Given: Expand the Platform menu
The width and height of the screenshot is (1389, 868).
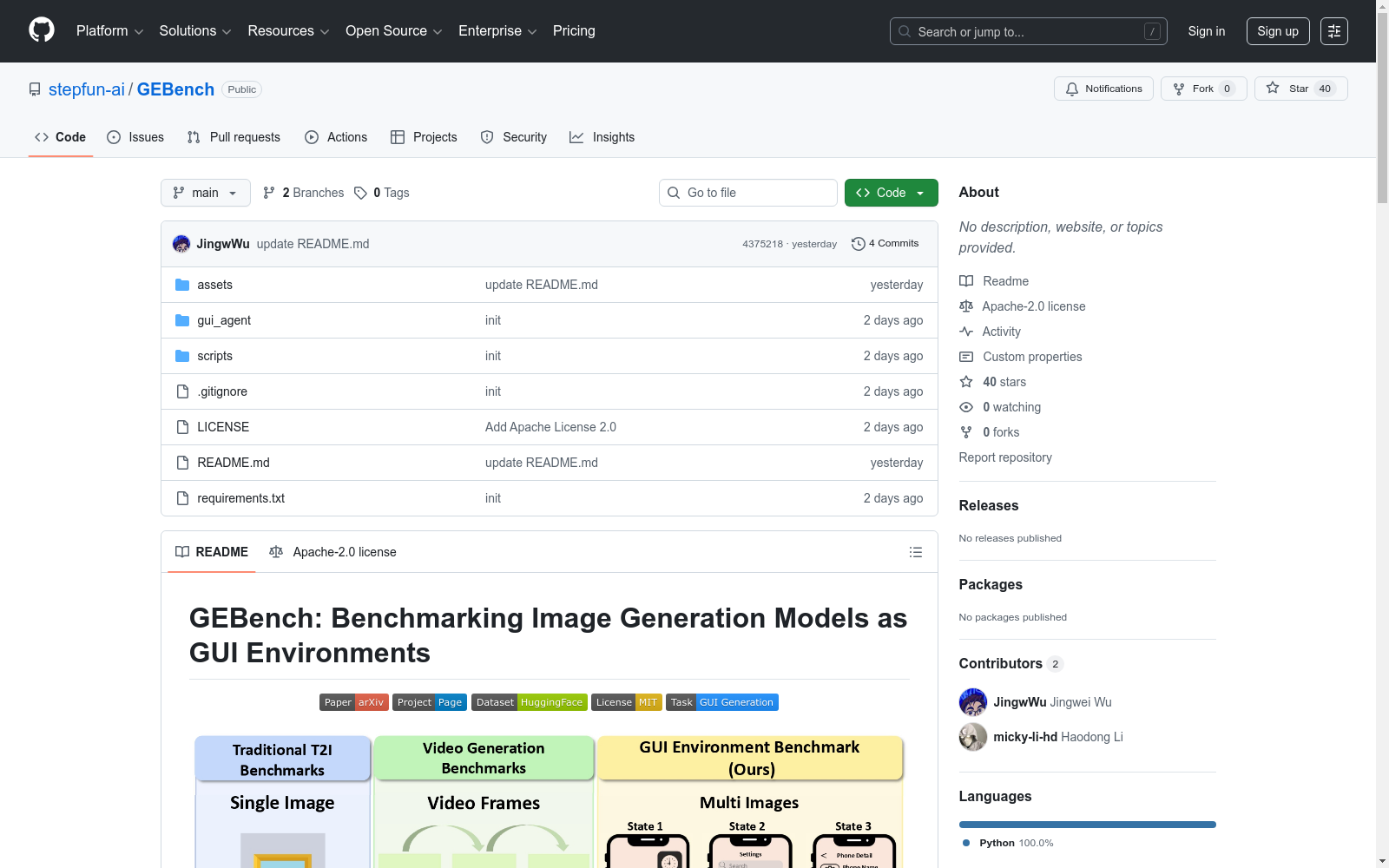Looking at the screenshot, I should pos(109,31).
